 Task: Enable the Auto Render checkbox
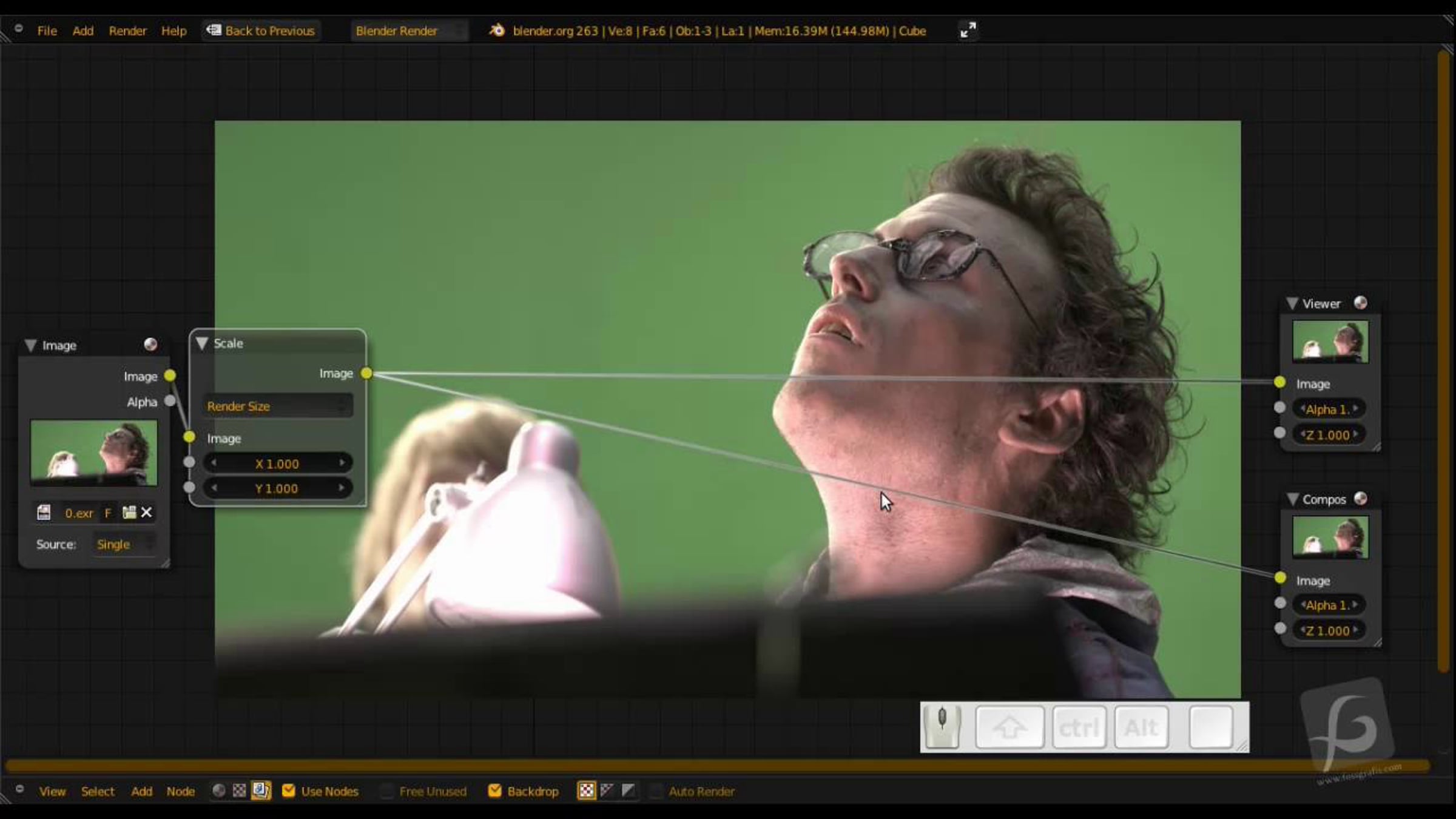point(656,790)
